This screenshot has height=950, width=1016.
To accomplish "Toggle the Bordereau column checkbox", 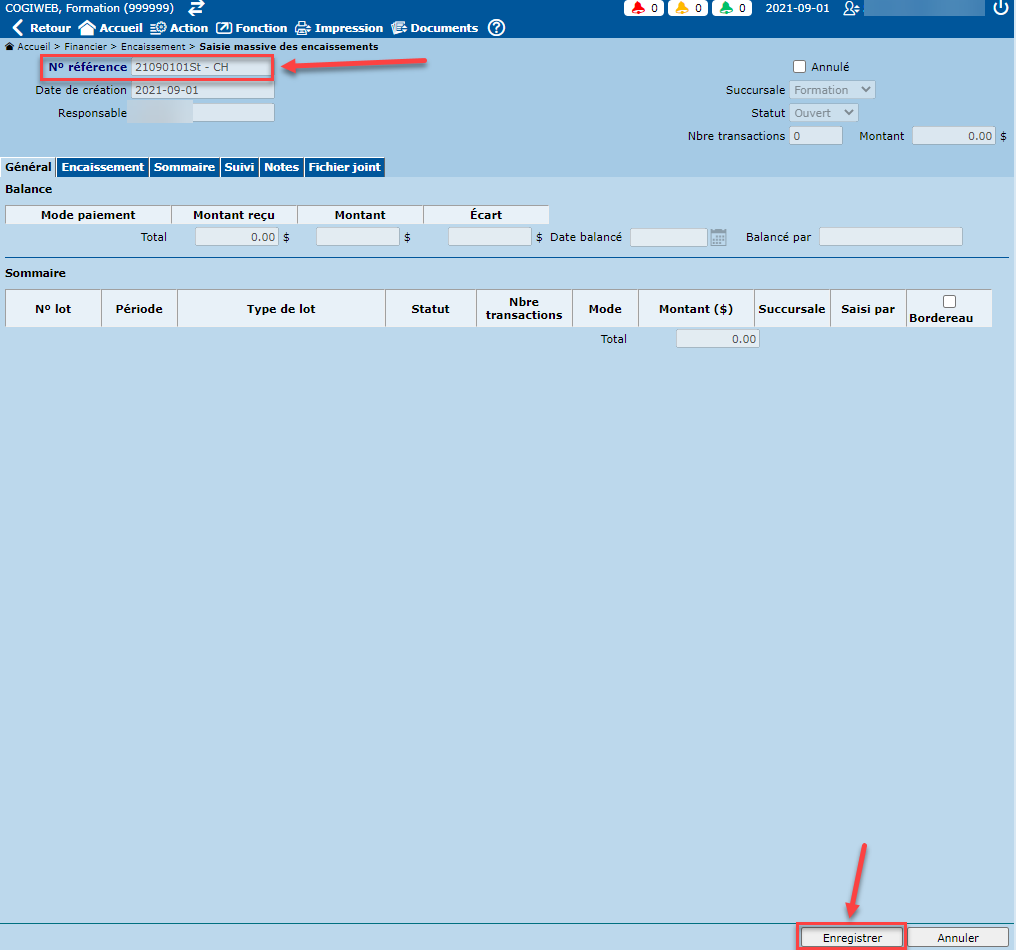I will [x=949, y=301].
